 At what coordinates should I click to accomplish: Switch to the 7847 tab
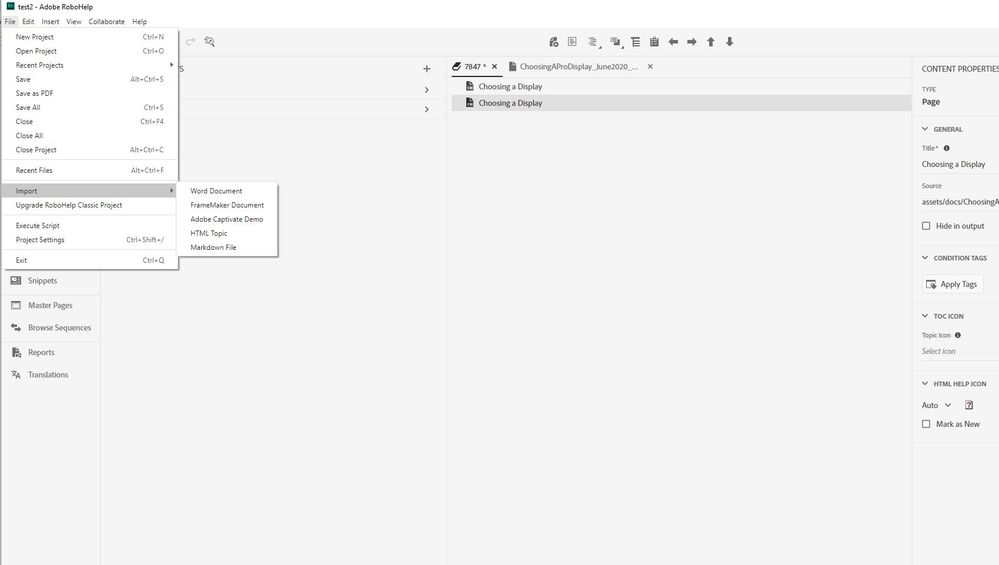click(x=475, y=66)
